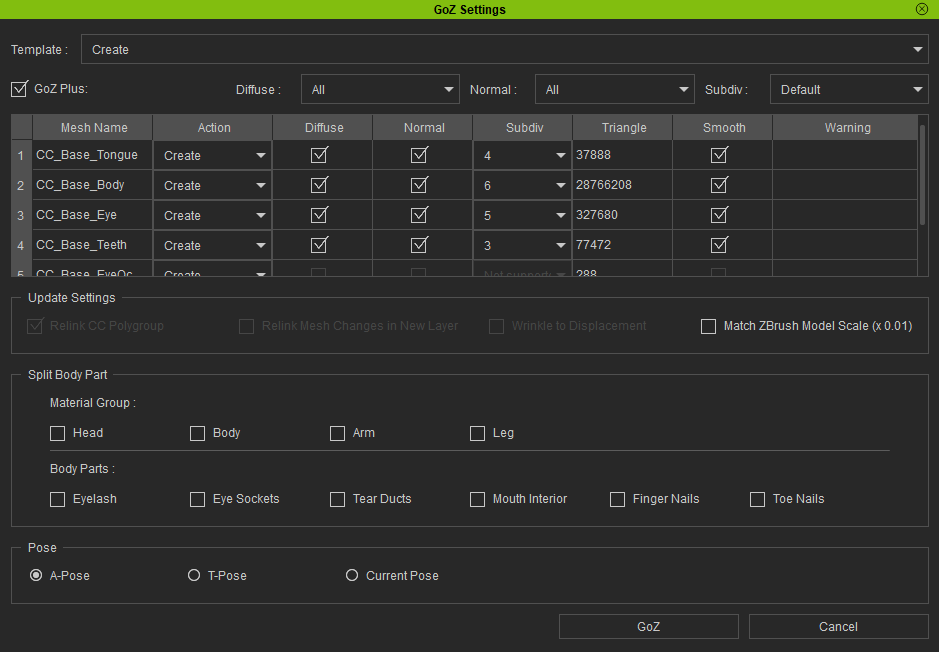Screen dimensions: 939x652
Task: Change Subdiv level for CC_Base_Eye
Action: click(x=523, y=215)
